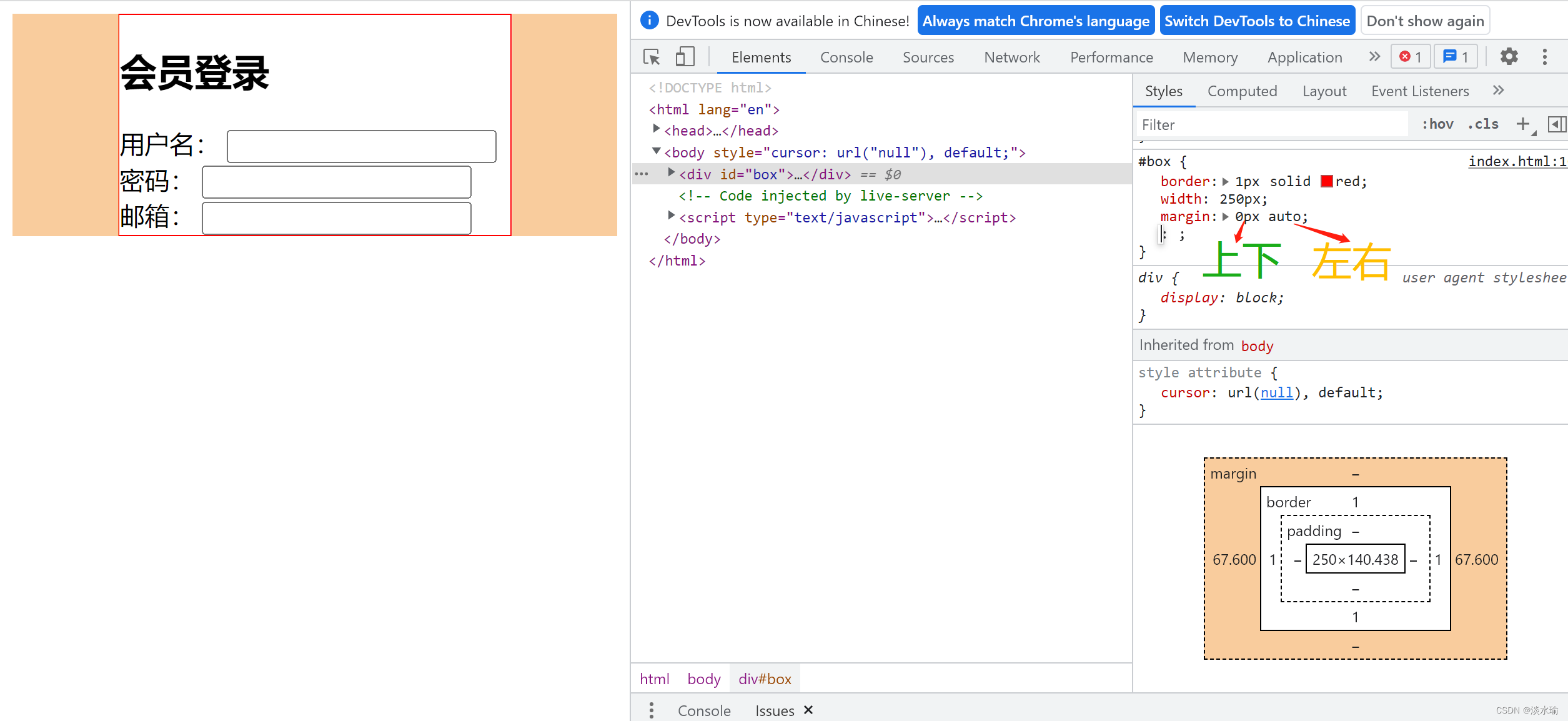Select the div#box breadcrumb
This screenshot has width=1568, height=721.
[x=765, y=679]
